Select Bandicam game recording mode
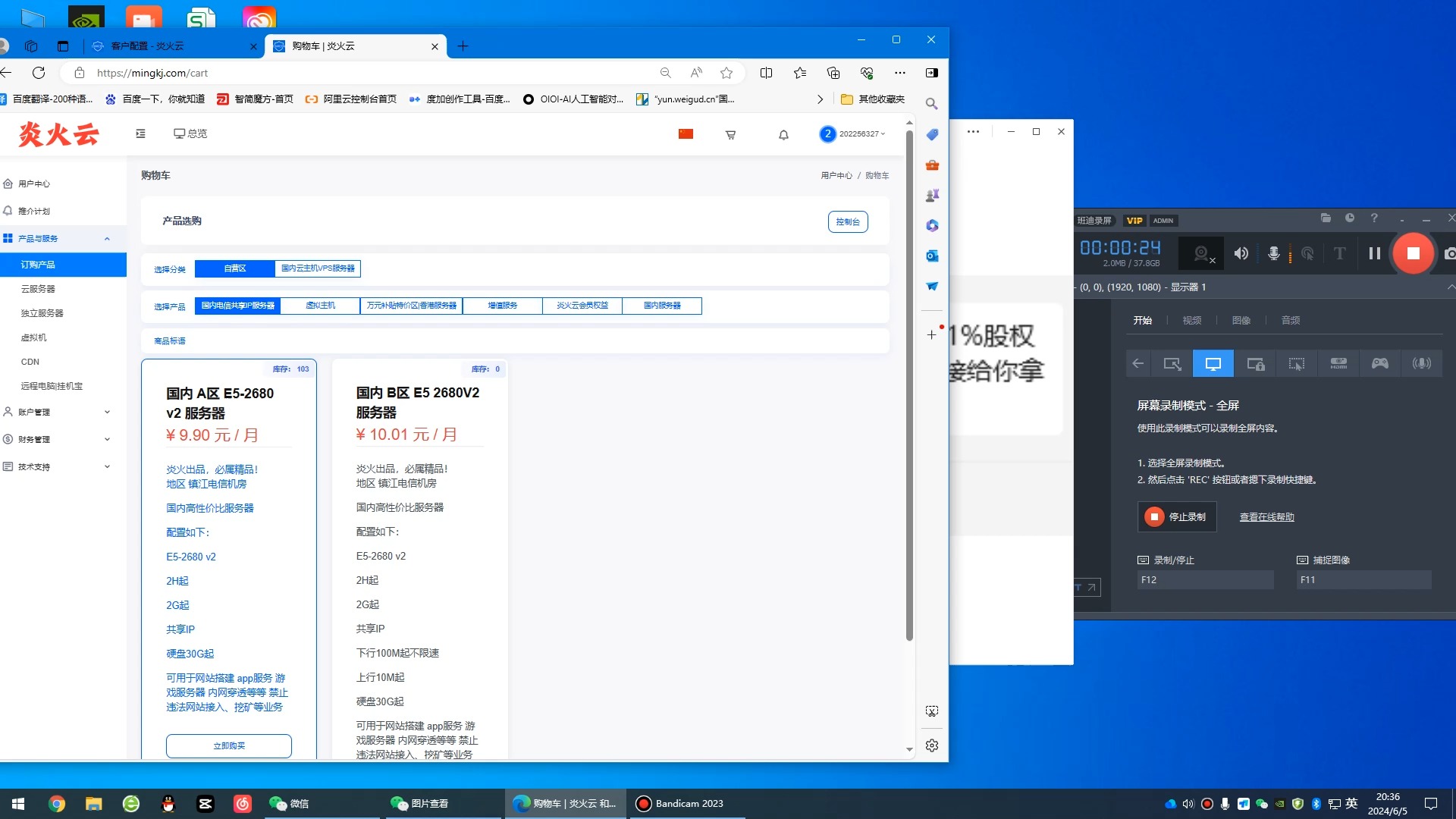 1380,364
